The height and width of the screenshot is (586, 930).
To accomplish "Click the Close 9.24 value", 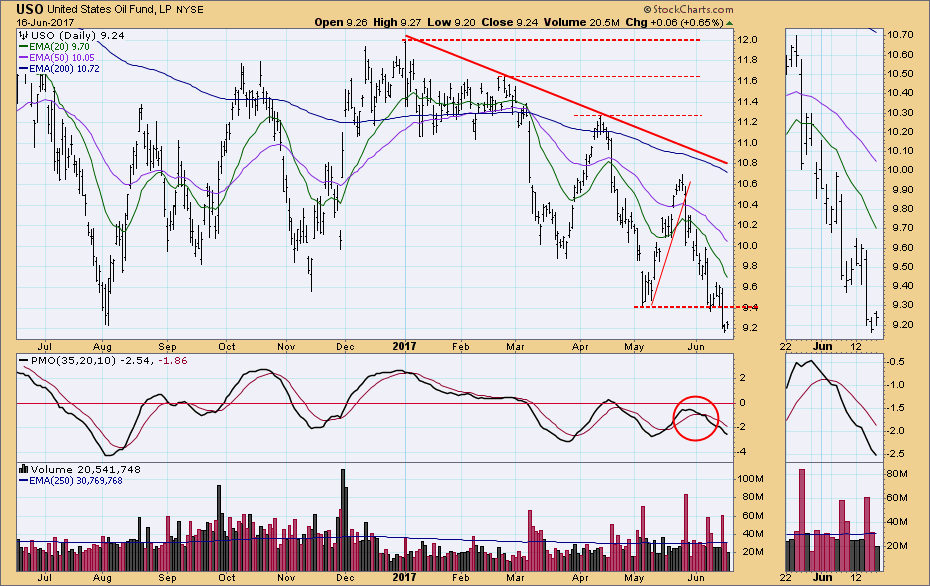I will (510, 22).
